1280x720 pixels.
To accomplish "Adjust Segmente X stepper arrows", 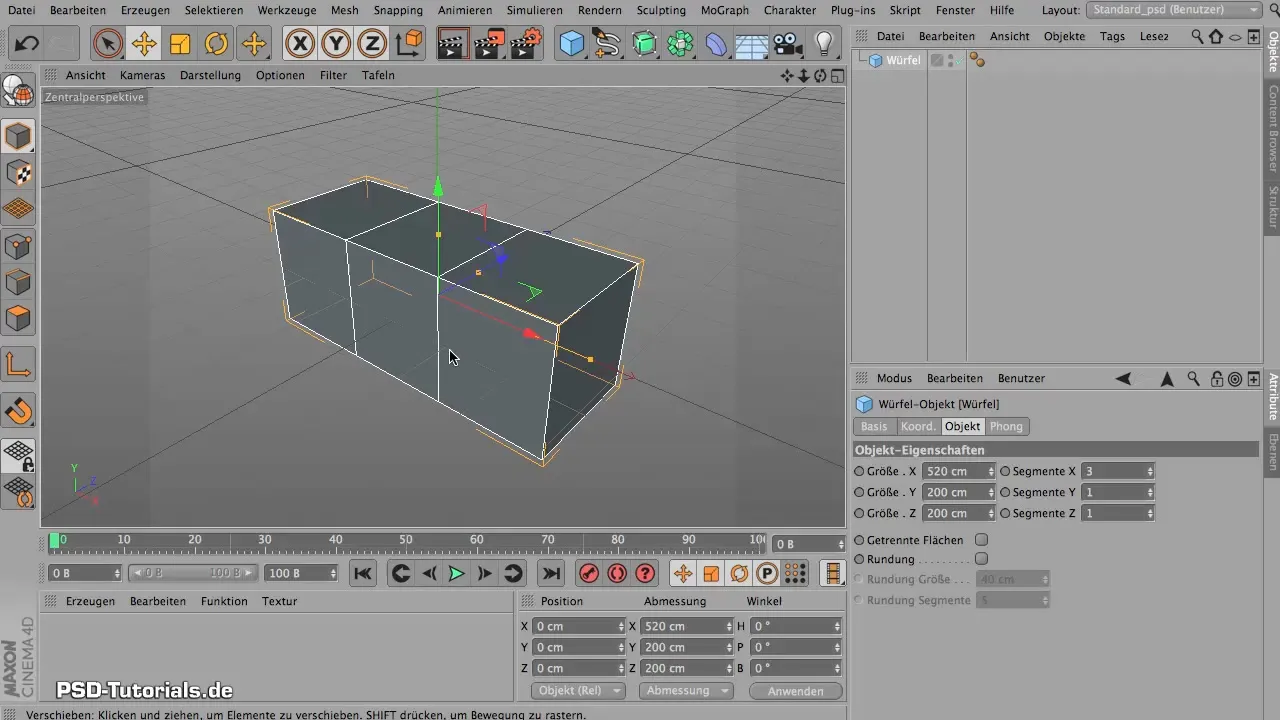I will [x=1150, y=471].
